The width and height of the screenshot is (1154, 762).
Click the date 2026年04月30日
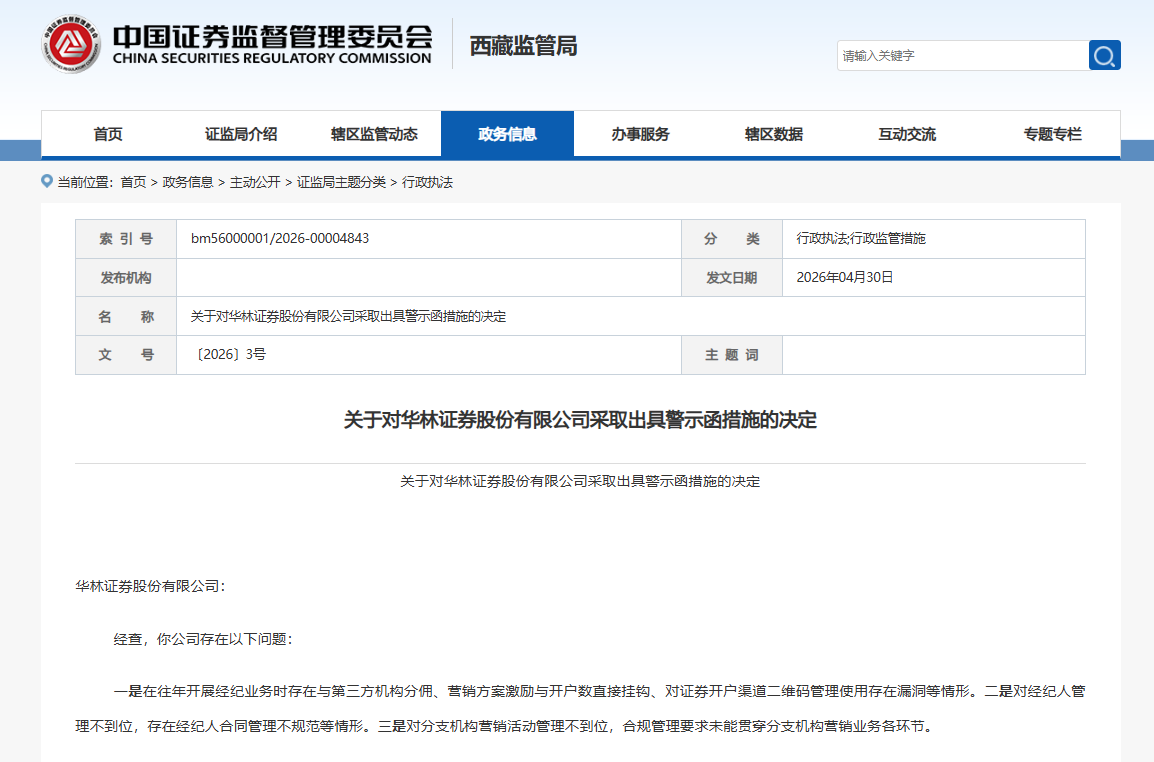[845, 277]
